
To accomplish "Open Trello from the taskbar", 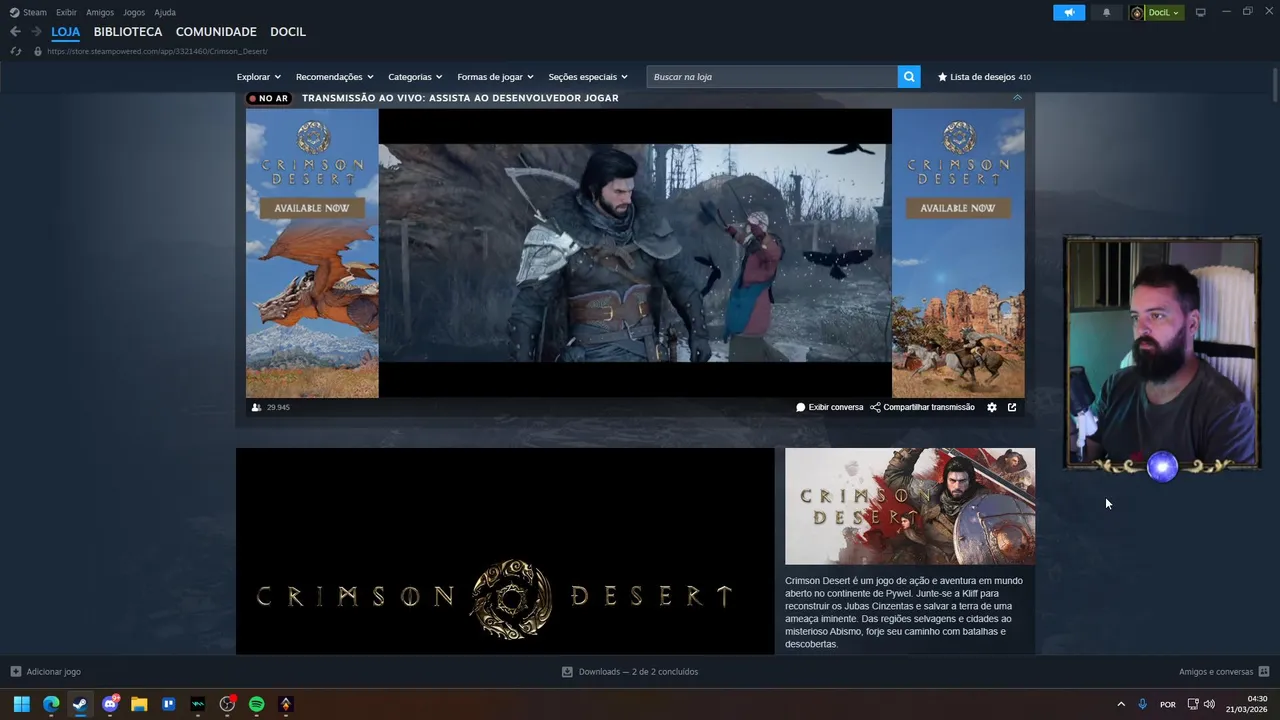I will (x=168, y=704).
